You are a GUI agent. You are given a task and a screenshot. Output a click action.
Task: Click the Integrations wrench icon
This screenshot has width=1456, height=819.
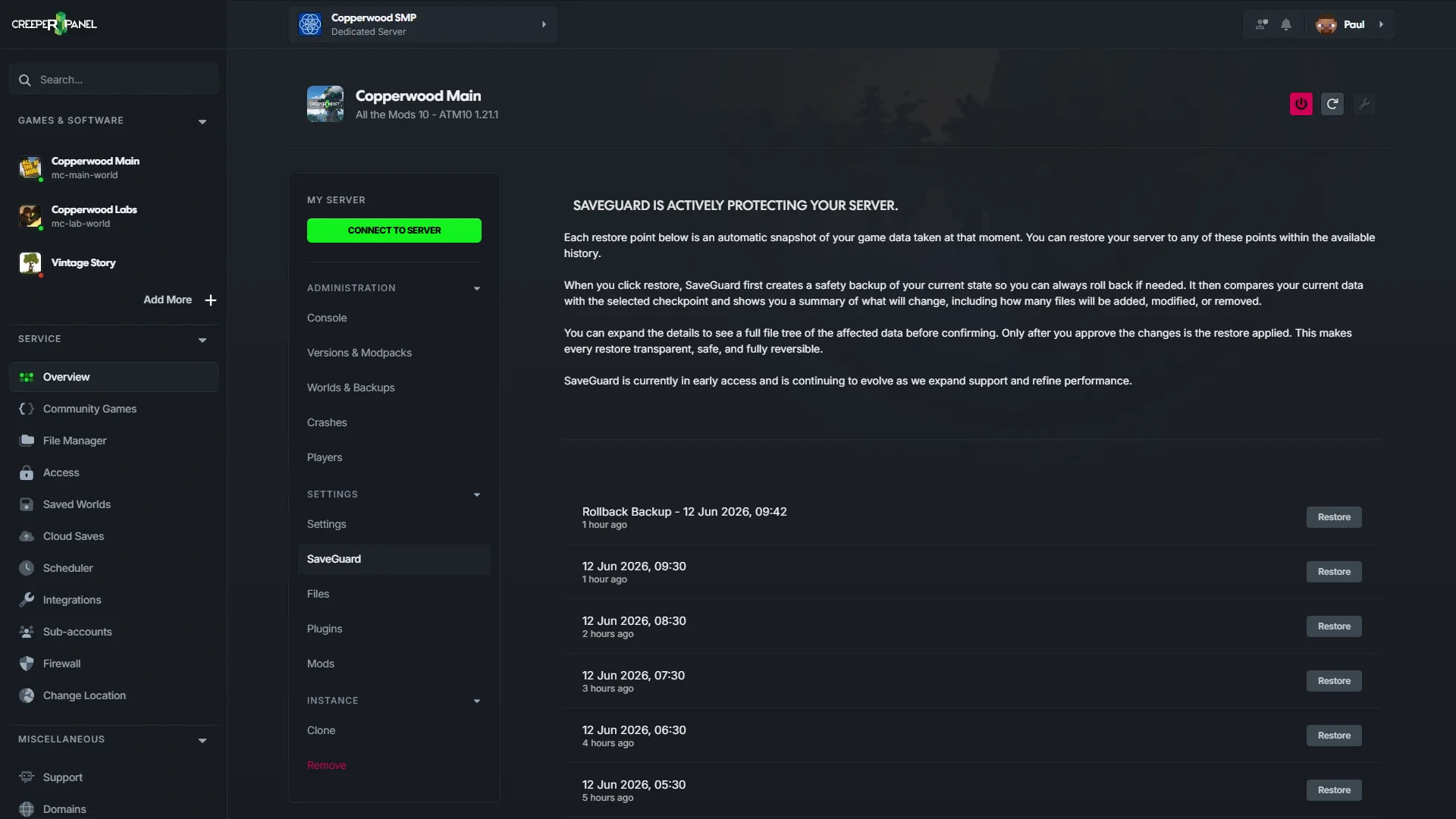pyautogui.click(x=27, y=600)
